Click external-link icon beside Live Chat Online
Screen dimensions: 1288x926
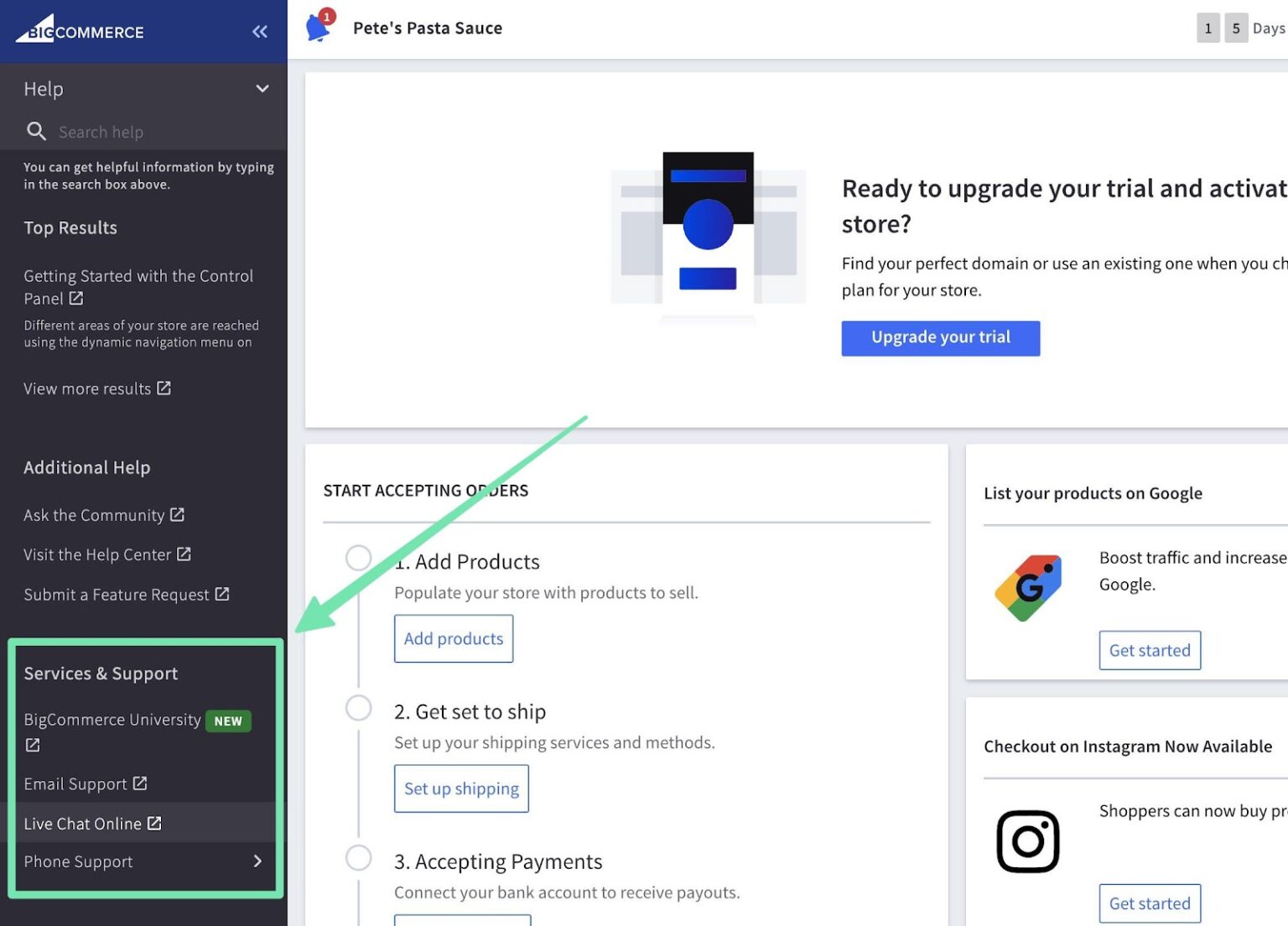click(154, 823)
